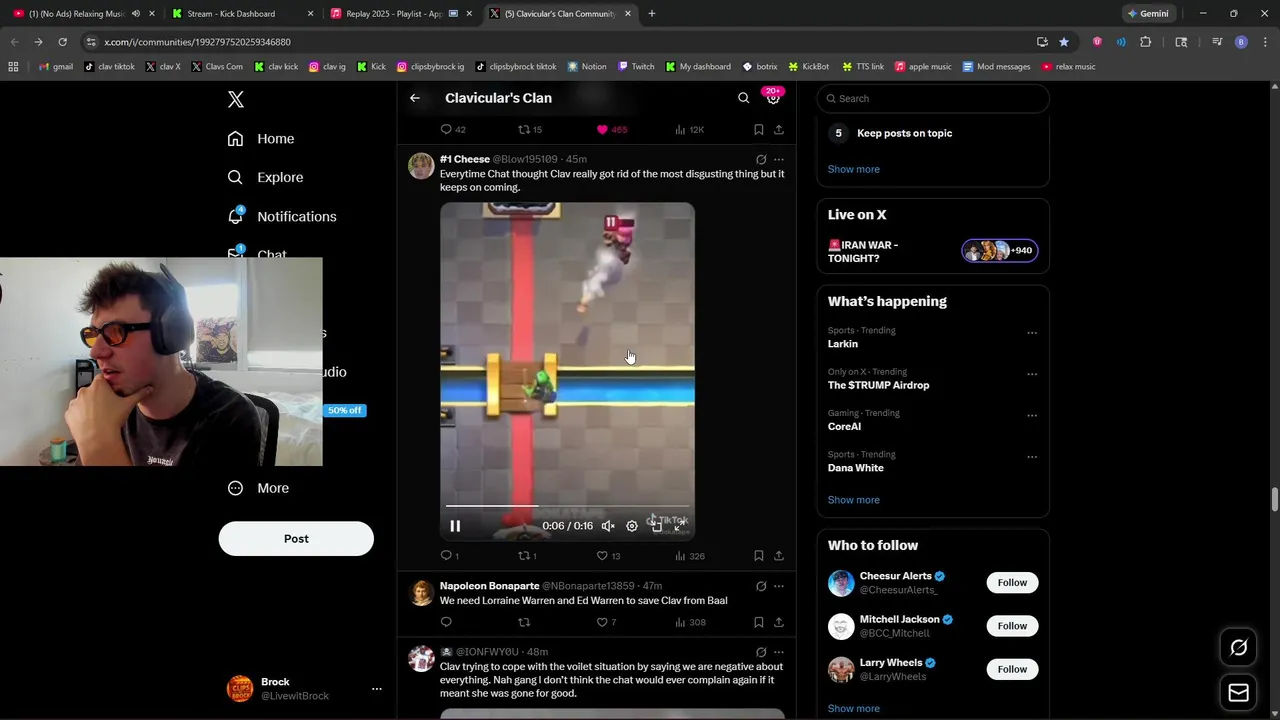The image size is (1280, 720).
Task: Share Napoleon Bonaparte's post
Action: point(779,622)
